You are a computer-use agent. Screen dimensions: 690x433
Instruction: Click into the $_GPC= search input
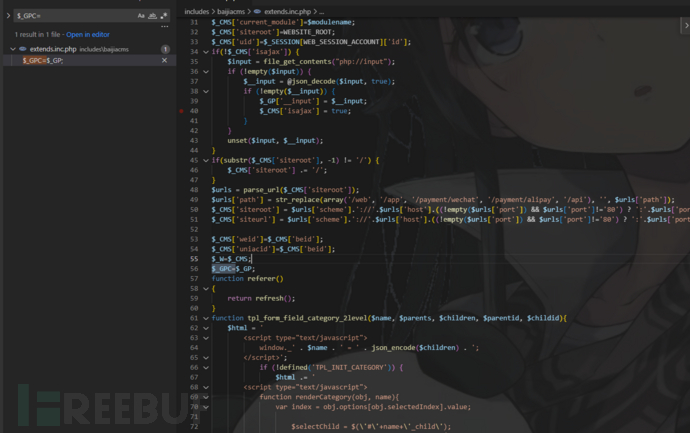[x=75, y=16]
